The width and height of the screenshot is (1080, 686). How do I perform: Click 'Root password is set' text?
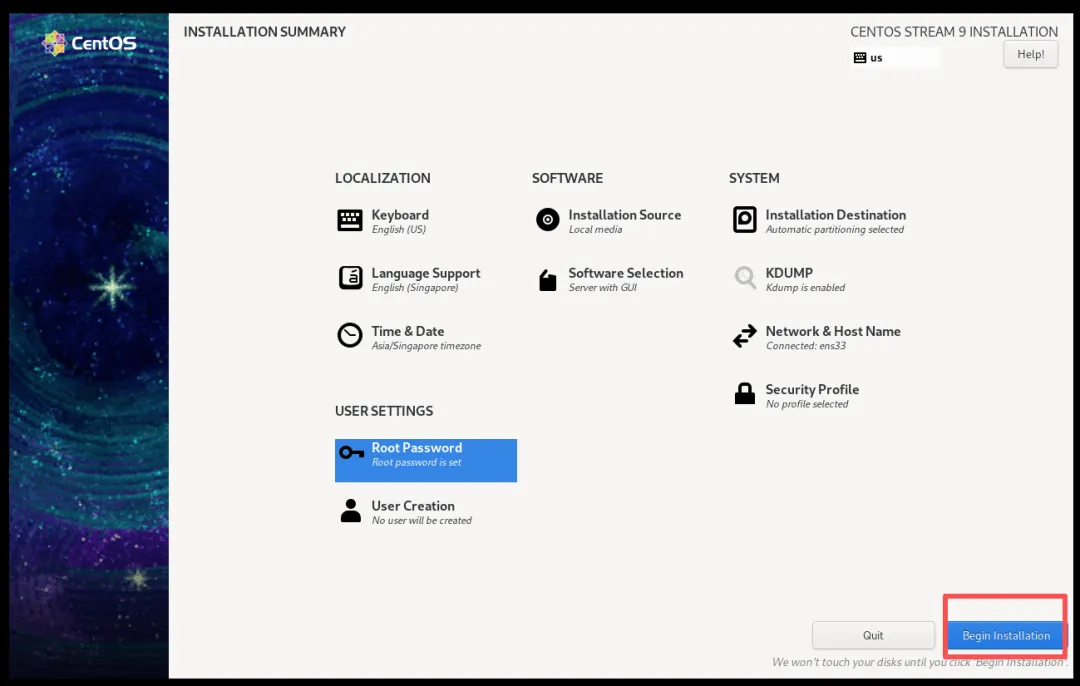417,463
